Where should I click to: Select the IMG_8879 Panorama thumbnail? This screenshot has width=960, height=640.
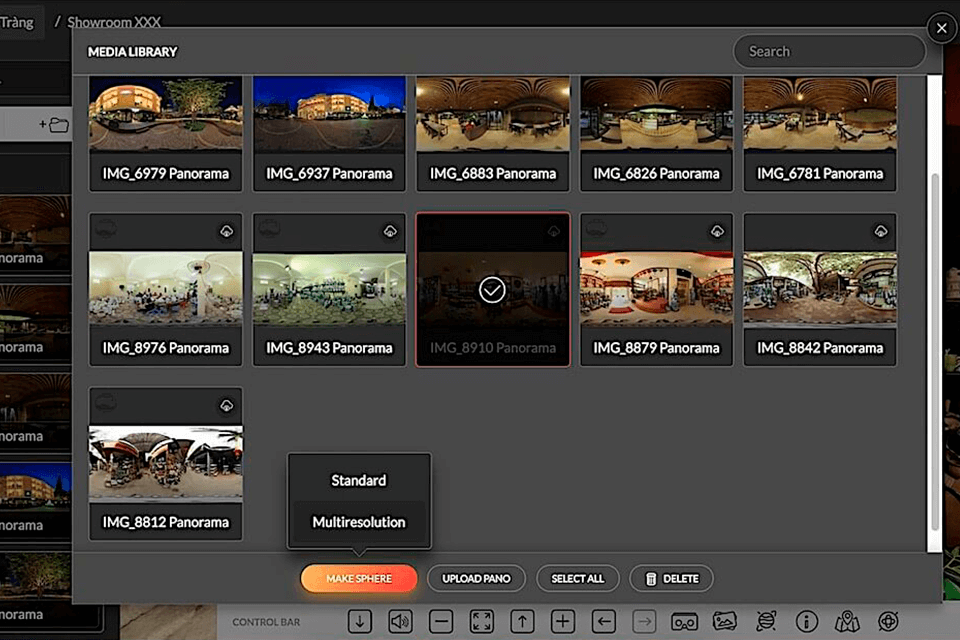pyautogui.click(x=656, y=288)
